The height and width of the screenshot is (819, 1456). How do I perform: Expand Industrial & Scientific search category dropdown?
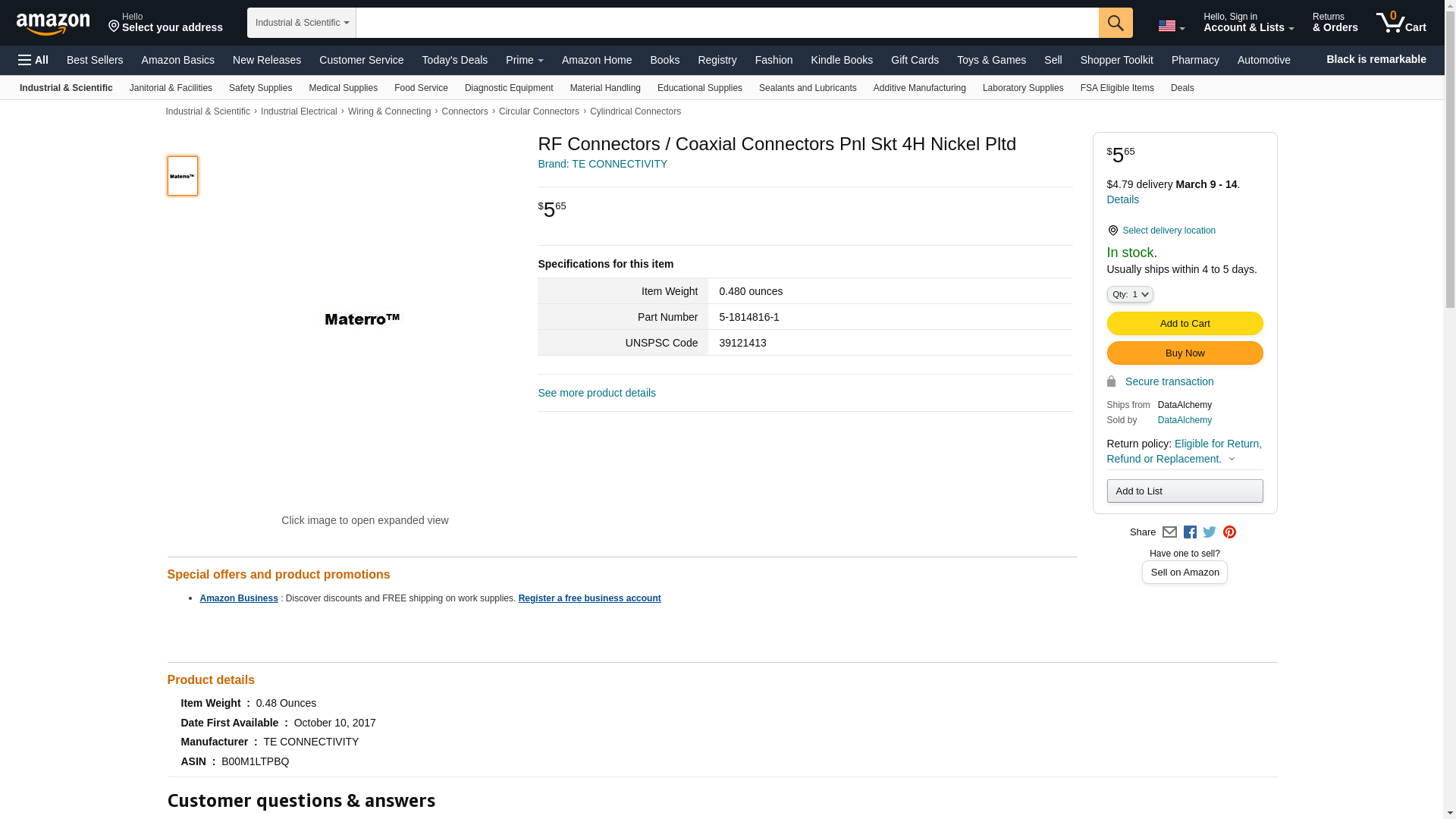302,23
